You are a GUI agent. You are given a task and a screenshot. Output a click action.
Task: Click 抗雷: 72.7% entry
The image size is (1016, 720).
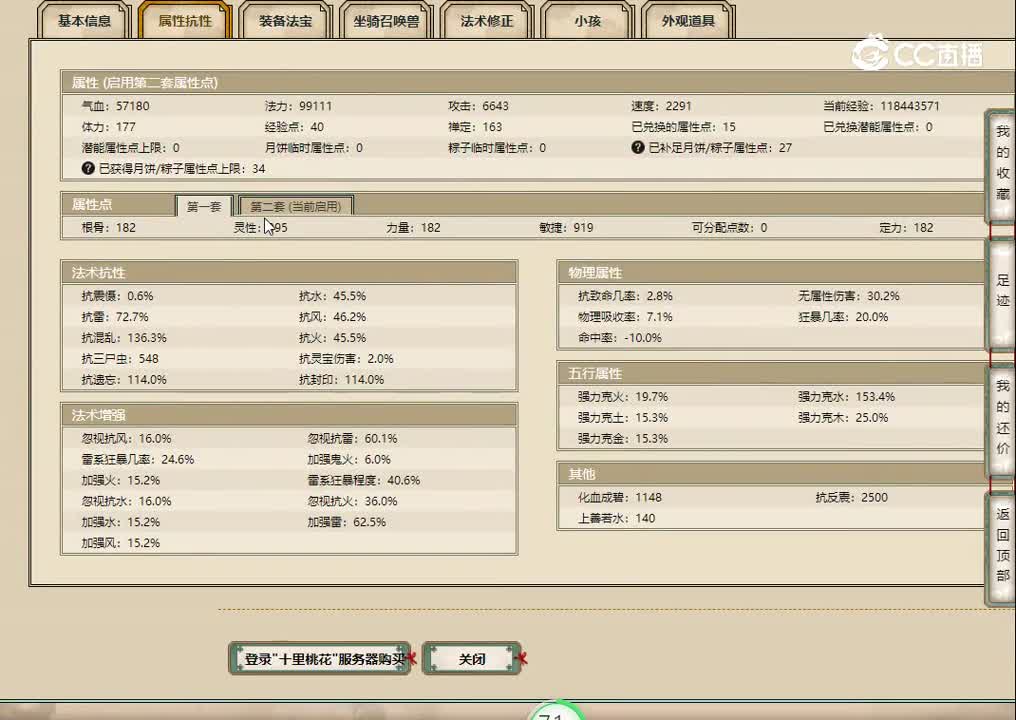(x=115, y=317)
